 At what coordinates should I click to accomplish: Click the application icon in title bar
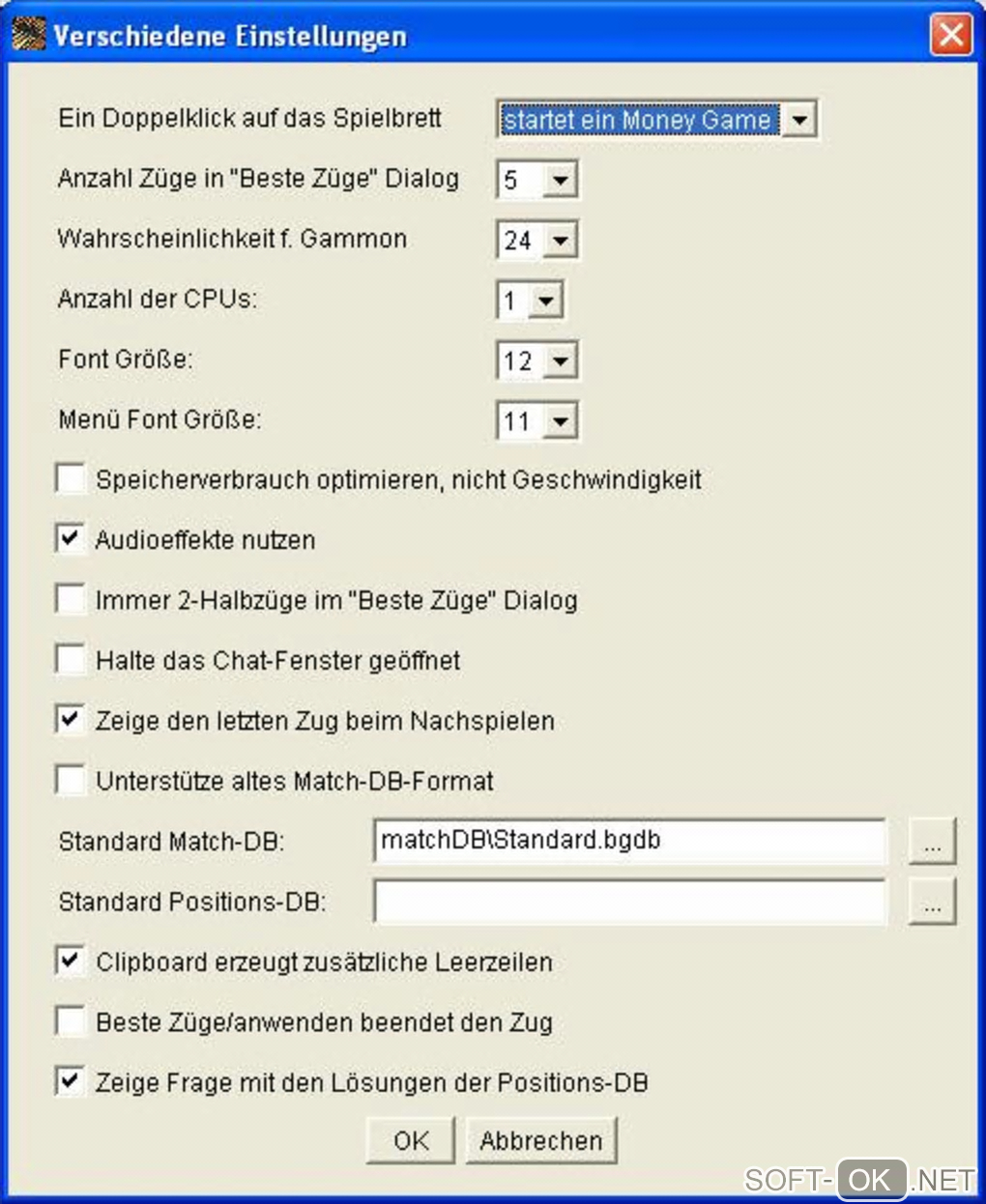[x=28, y=36]
